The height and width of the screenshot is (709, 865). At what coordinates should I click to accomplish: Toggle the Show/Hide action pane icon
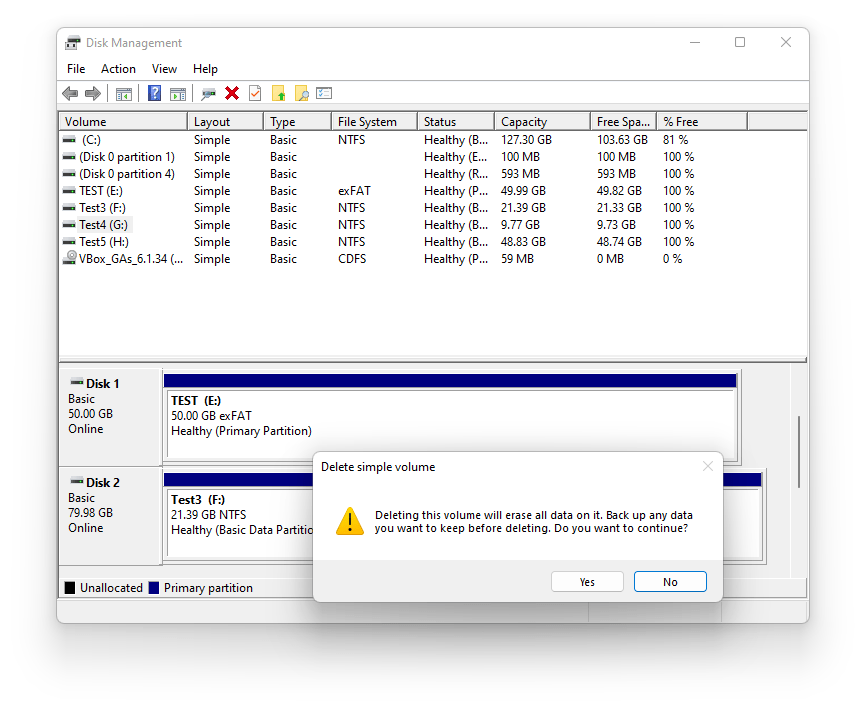tap(178, 93)
